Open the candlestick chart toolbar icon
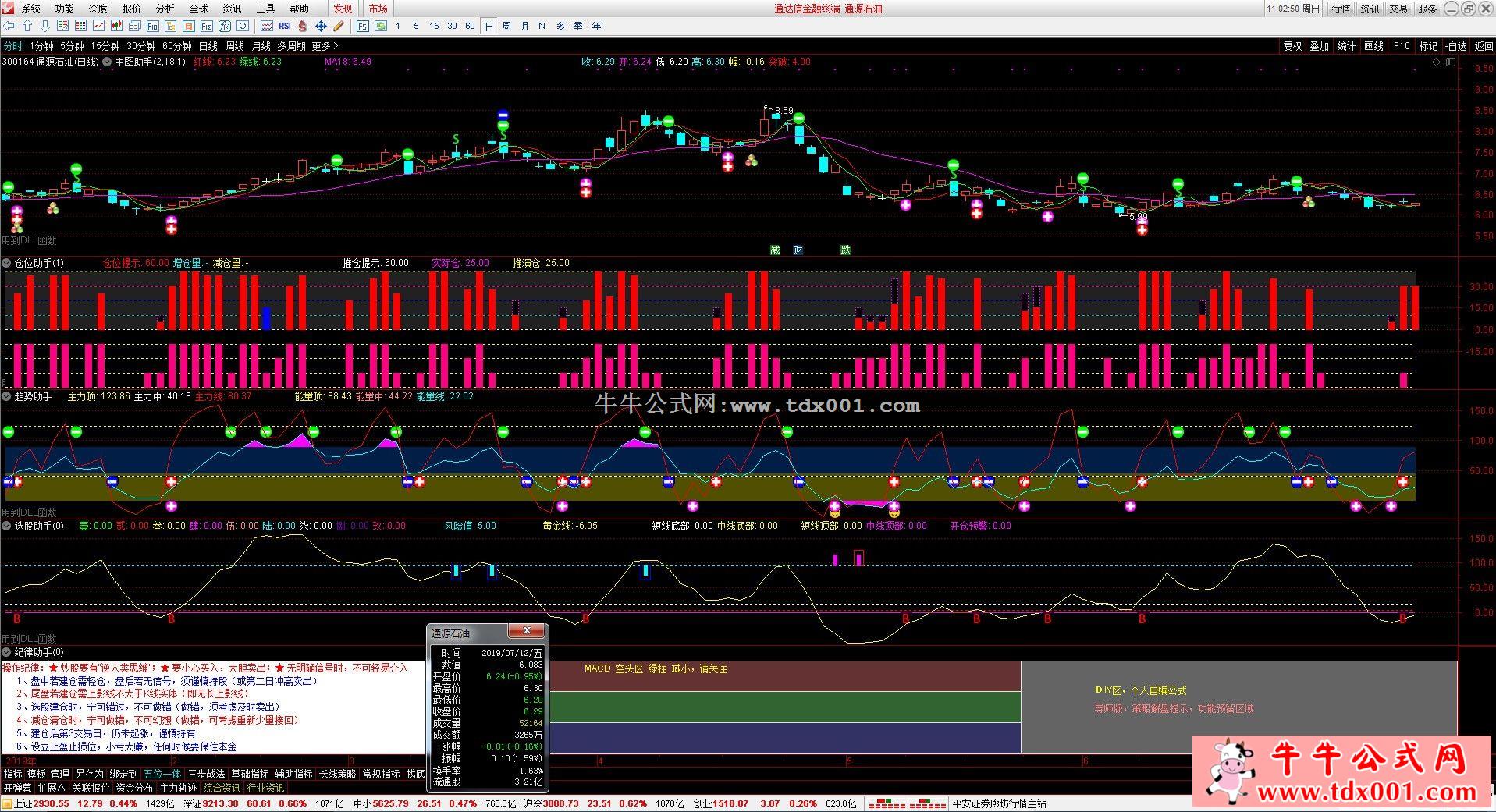The height and width of the screenshot is (812, 1496). [116, 26]
